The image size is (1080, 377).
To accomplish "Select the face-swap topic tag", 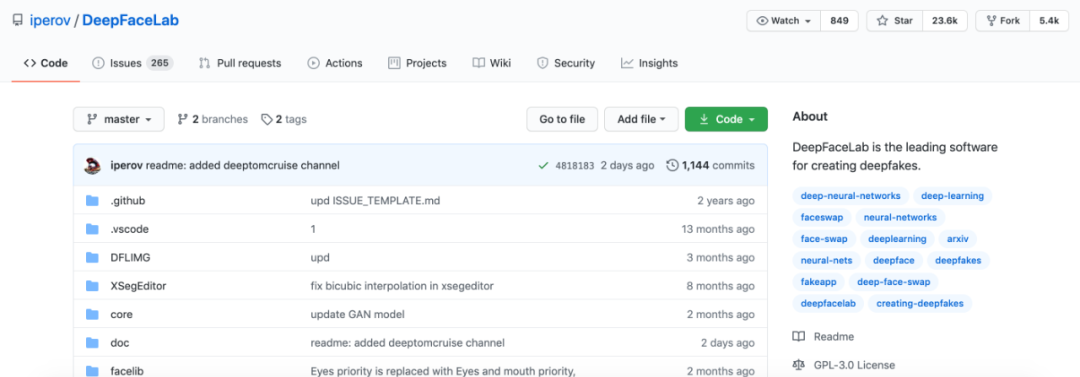I will tap(824, 239).
